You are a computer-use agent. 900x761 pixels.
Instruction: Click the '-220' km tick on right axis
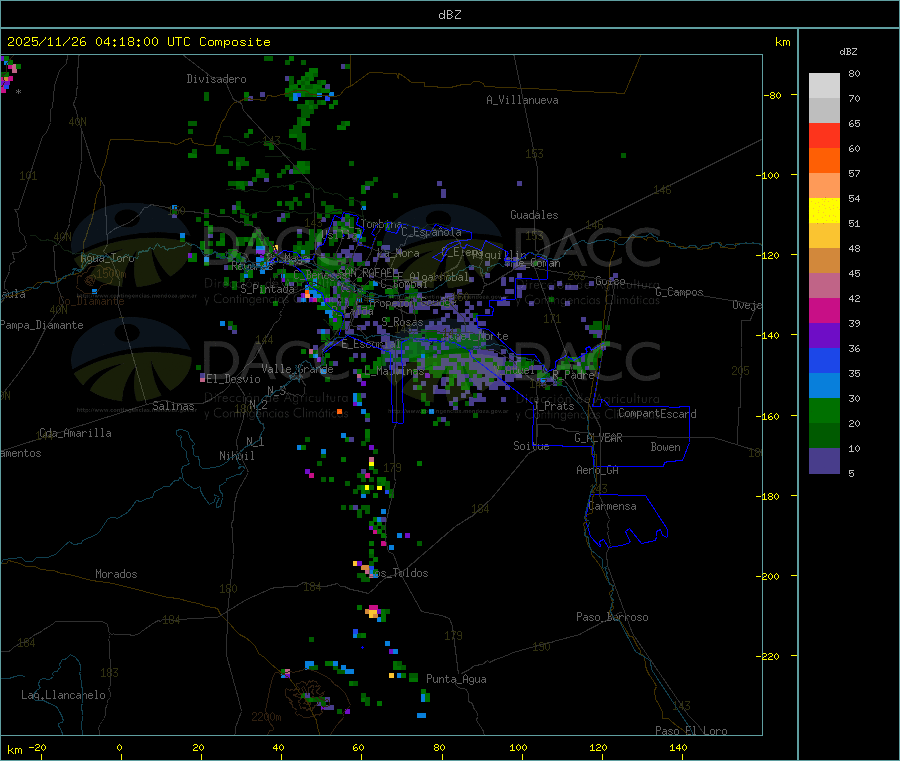click(770, 657)
